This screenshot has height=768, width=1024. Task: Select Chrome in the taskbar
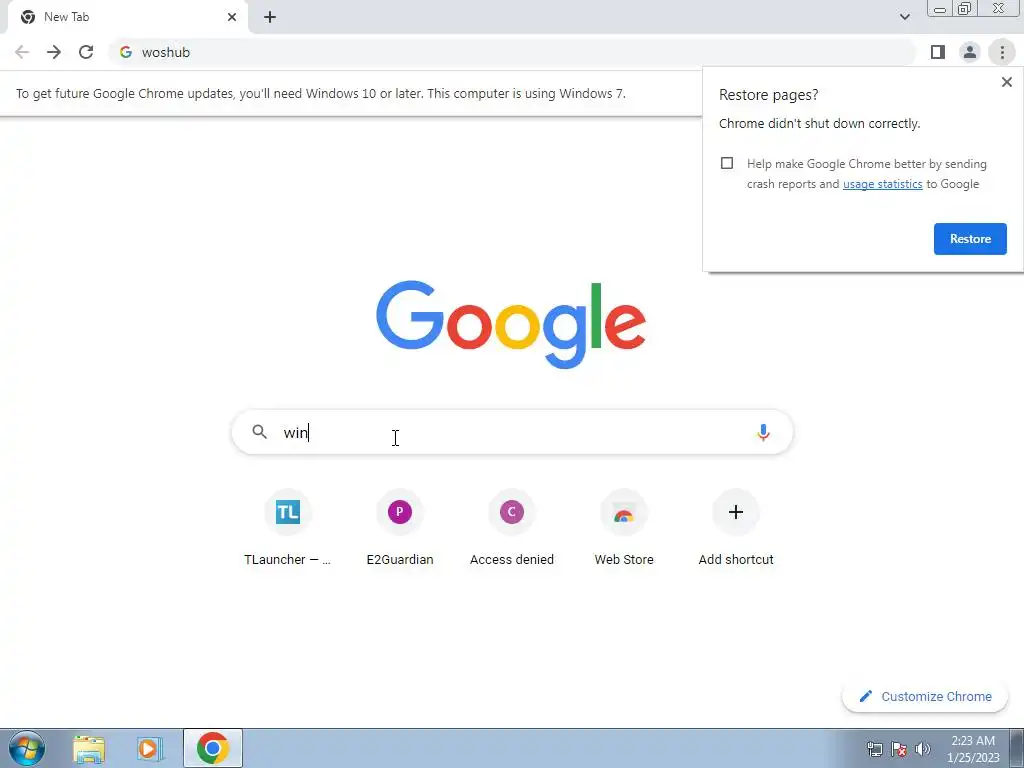tap(213, 748)
